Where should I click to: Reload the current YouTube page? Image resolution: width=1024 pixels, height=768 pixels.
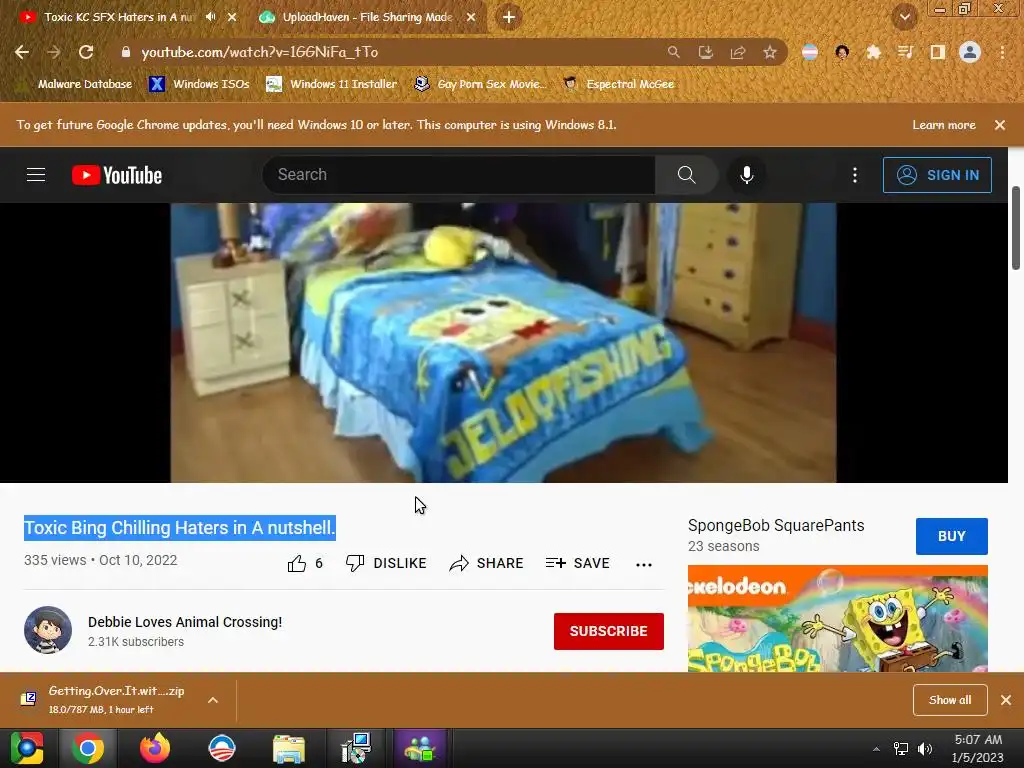point(86,52)
